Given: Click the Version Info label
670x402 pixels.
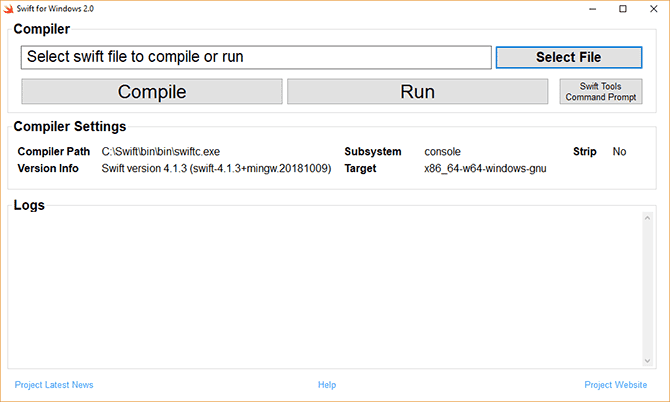Looking at the screenshot, I should (x=48, y=168).
